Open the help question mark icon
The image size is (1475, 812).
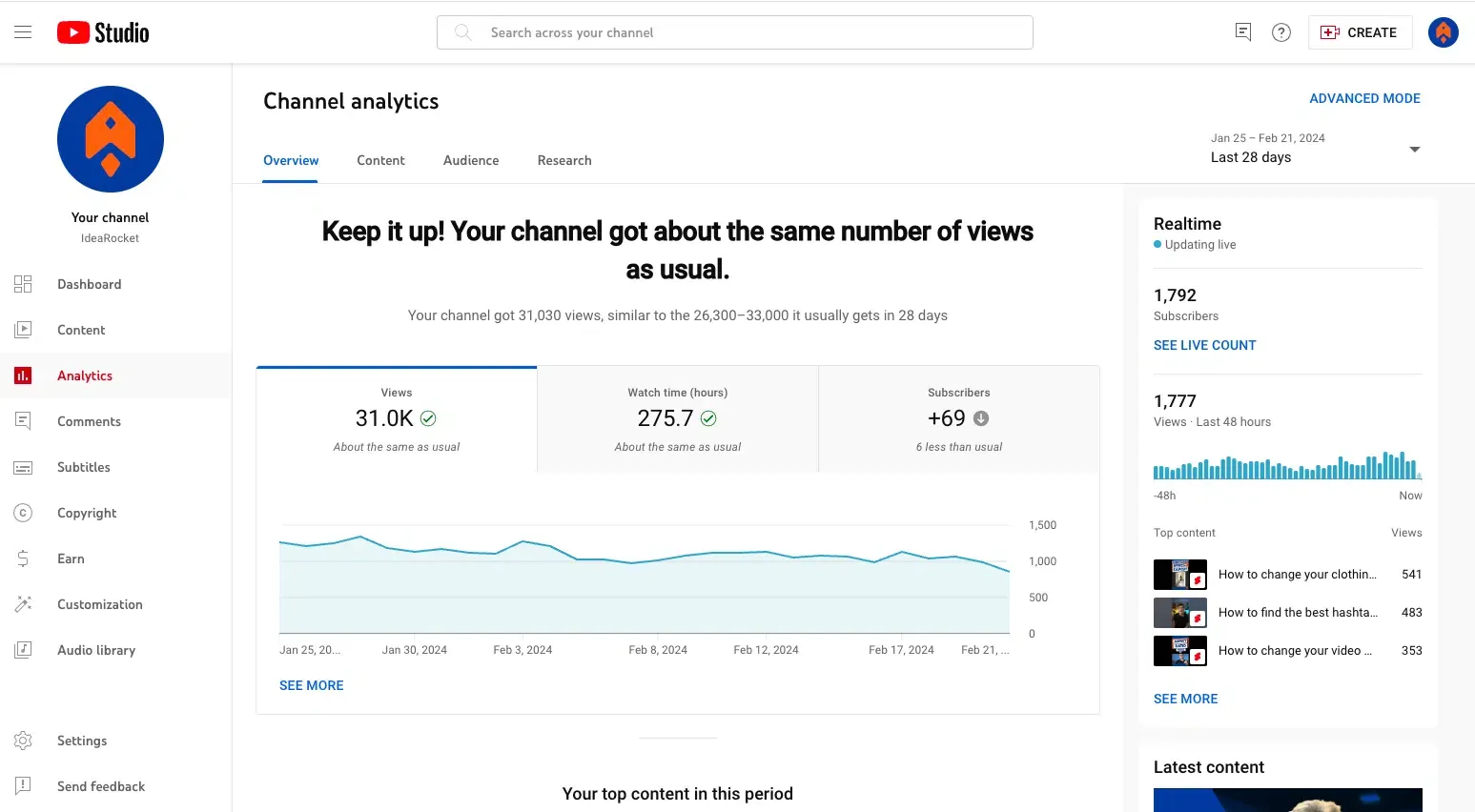1281,32
